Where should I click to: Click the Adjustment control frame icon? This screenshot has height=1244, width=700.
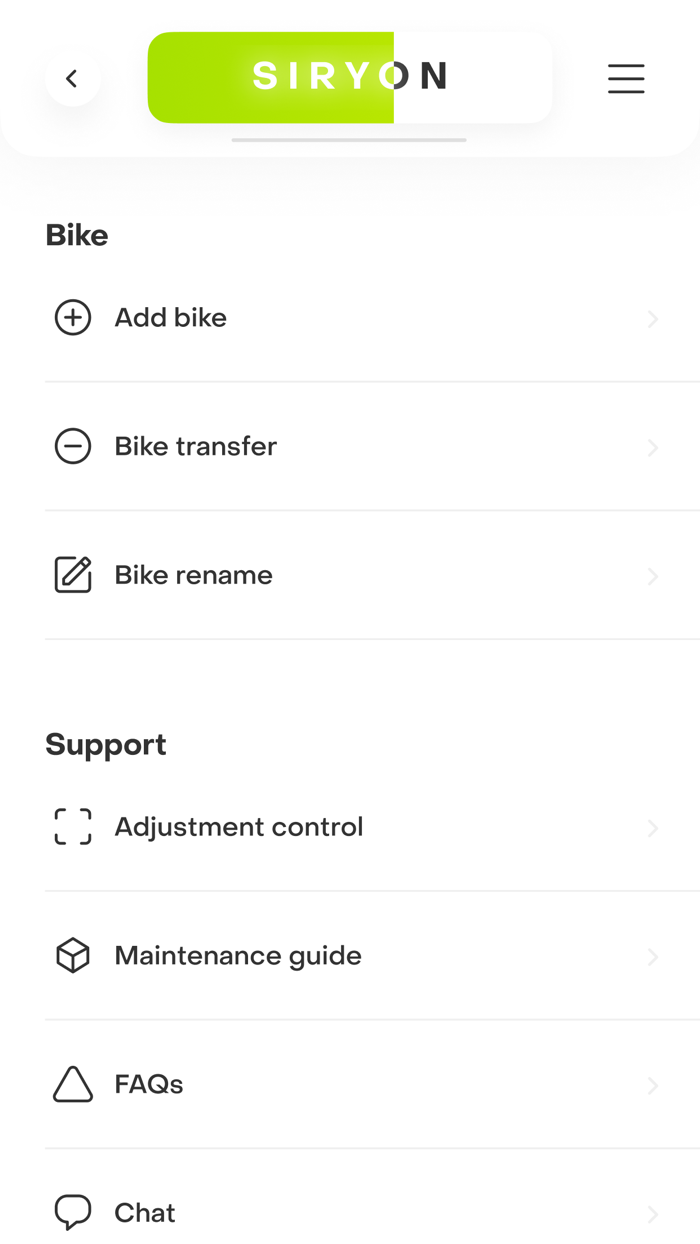pos(73,827)
